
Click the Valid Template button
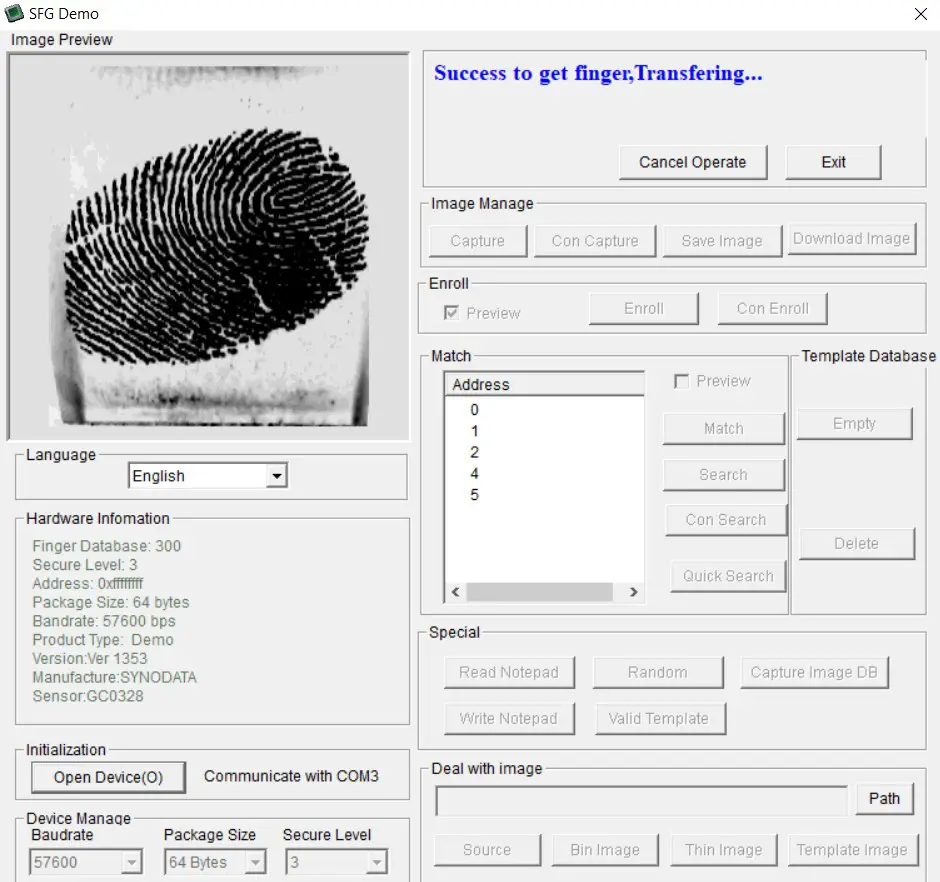click(x=660, y=718)
